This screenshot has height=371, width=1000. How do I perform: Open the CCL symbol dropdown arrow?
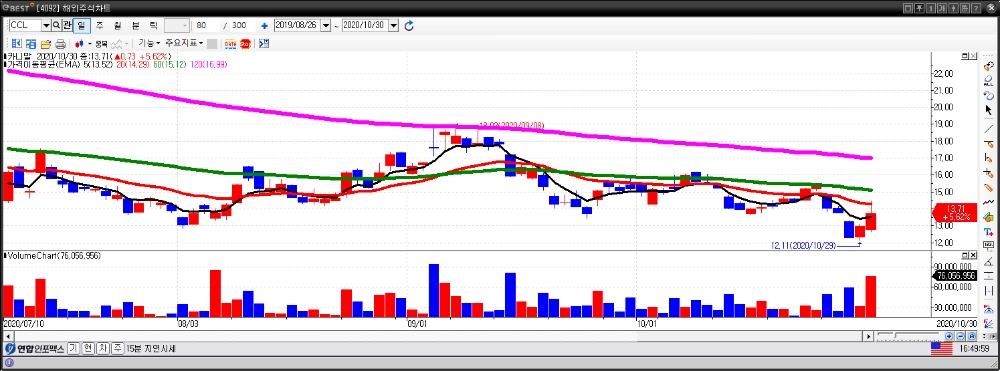[x=46, y=25]
